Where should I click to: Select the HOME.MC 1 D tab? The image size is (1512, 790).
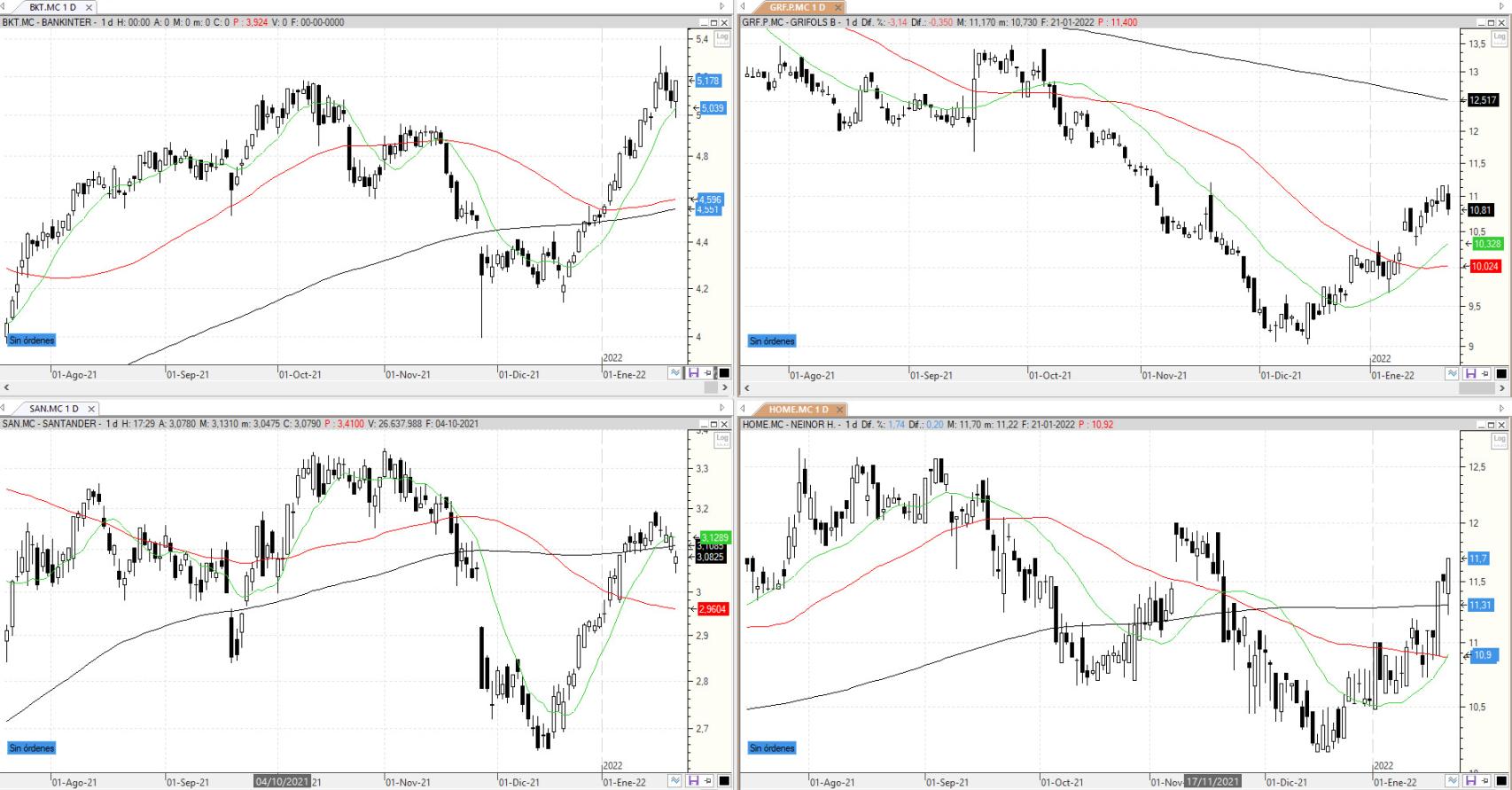[798, 409]
